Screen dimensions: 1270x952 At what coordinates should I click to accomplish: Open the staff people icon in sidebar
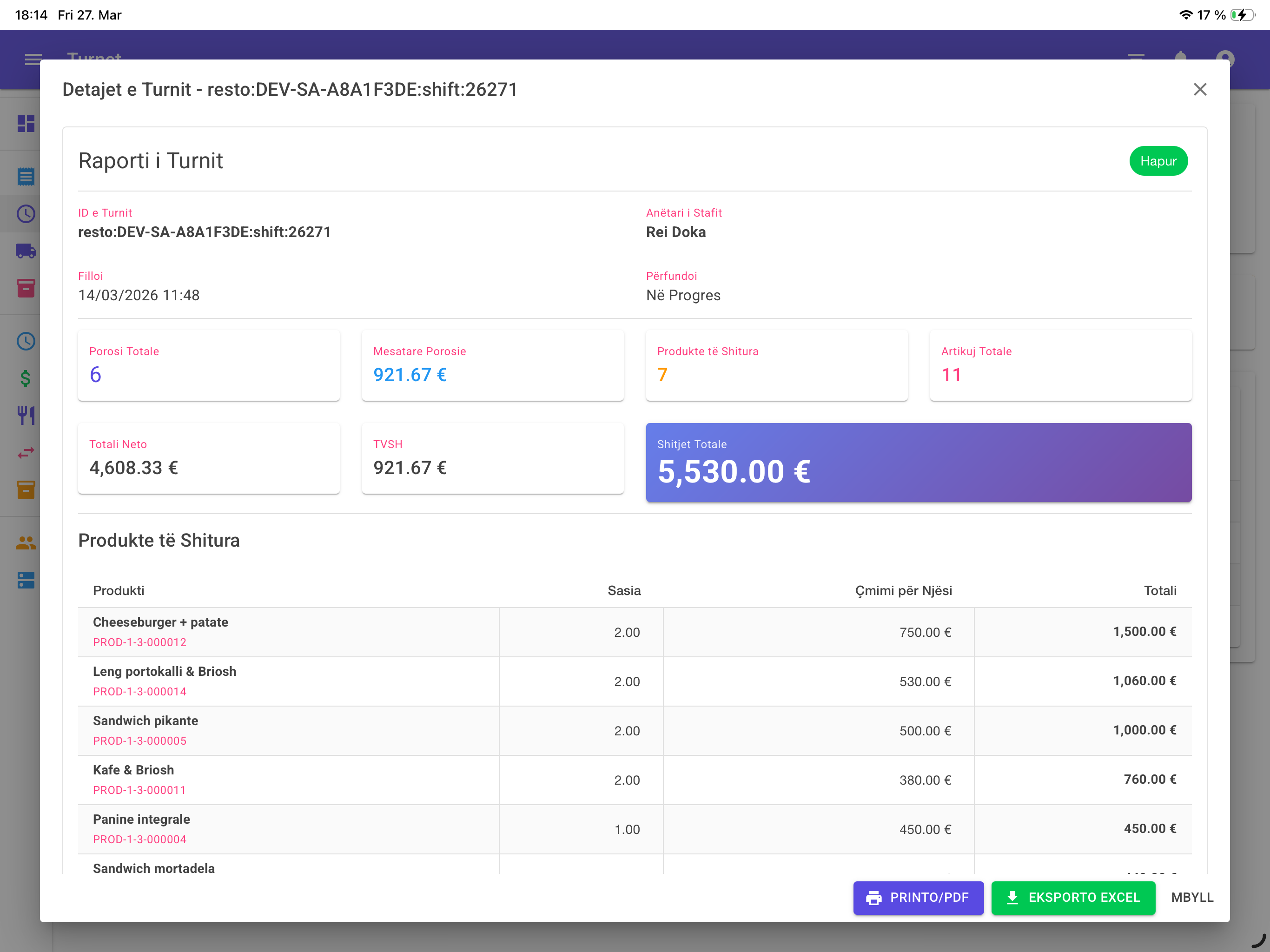[26, 543]
